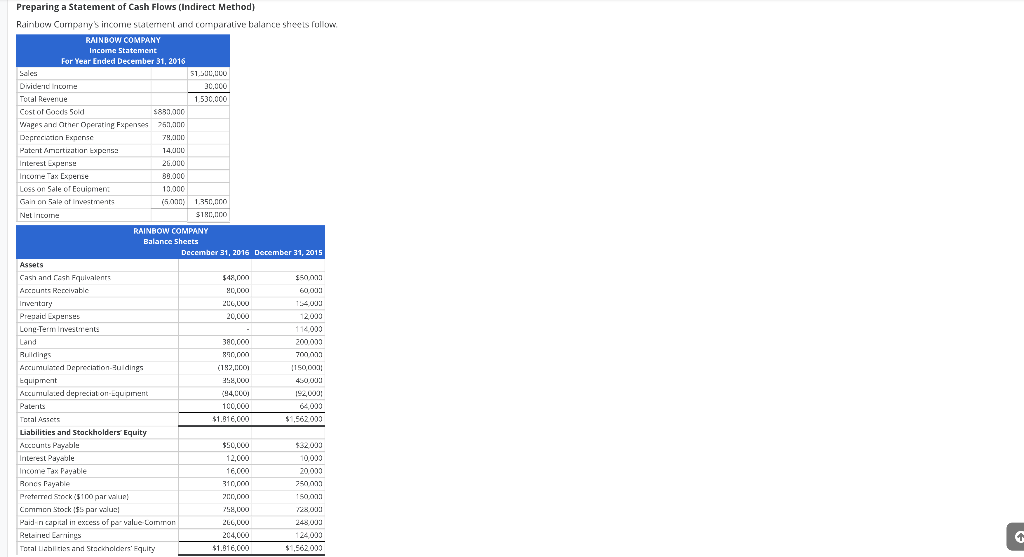Click the 'Income Tax Payable' row label

(53, 471)
